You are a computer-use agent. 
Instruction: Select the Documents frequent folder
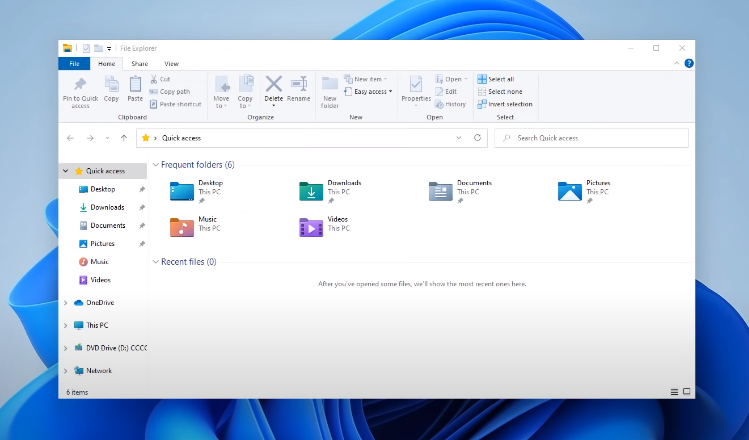pyautogui.click(x=460, y=191)
